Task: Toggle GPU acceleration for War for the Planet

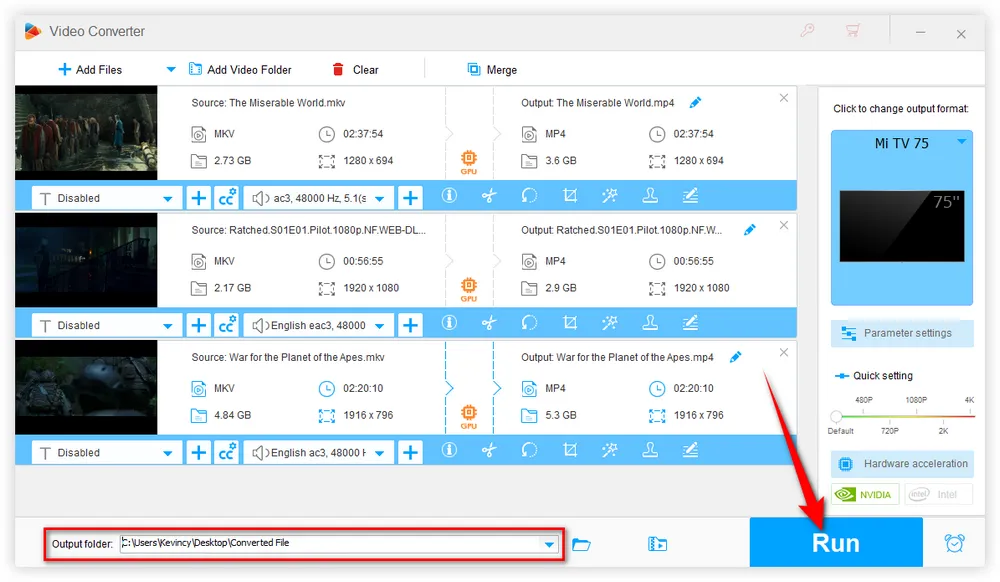Action: pos(469,416)
